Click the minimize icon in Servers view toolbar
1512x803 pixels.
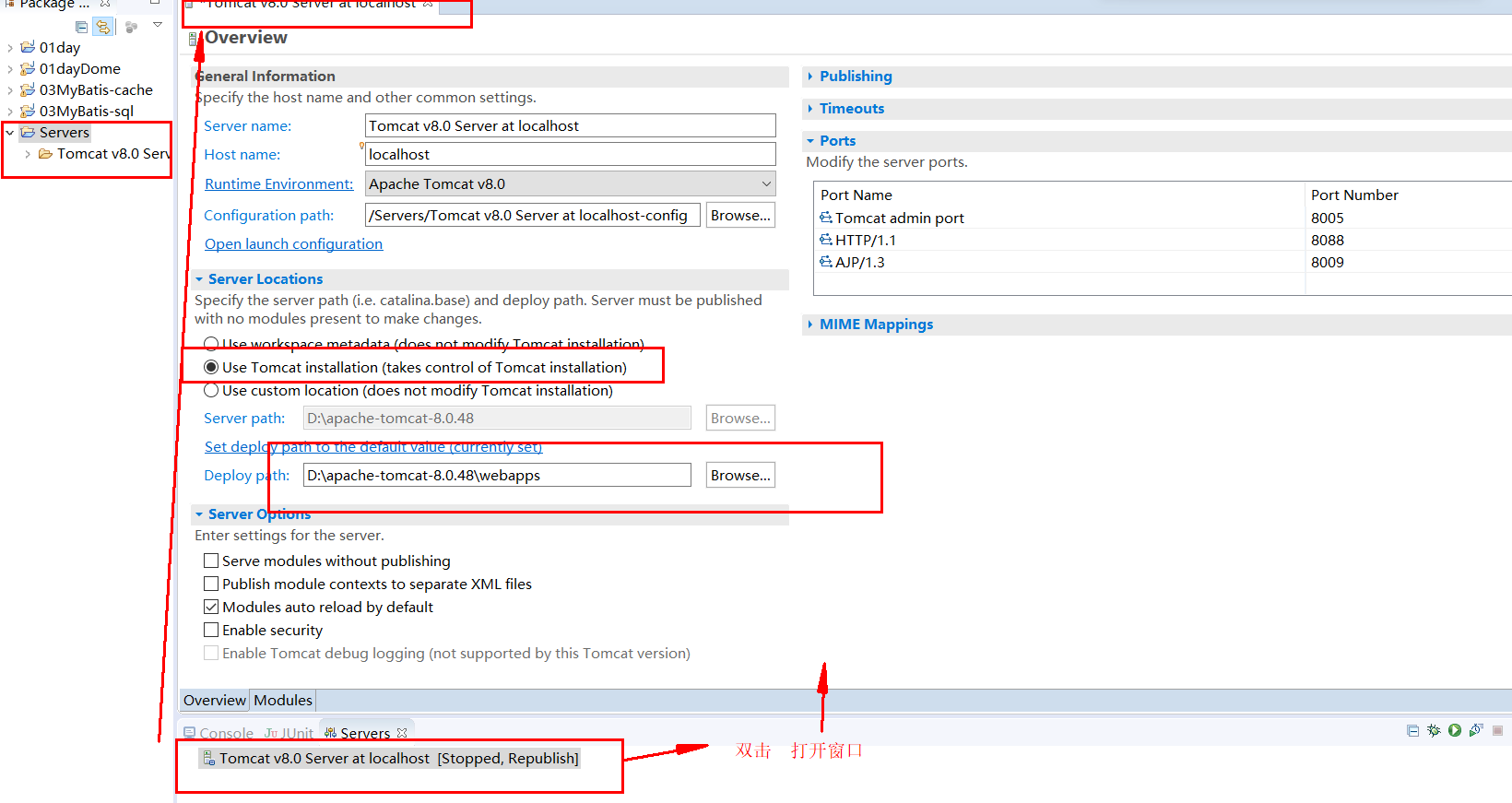(1412, 730)
